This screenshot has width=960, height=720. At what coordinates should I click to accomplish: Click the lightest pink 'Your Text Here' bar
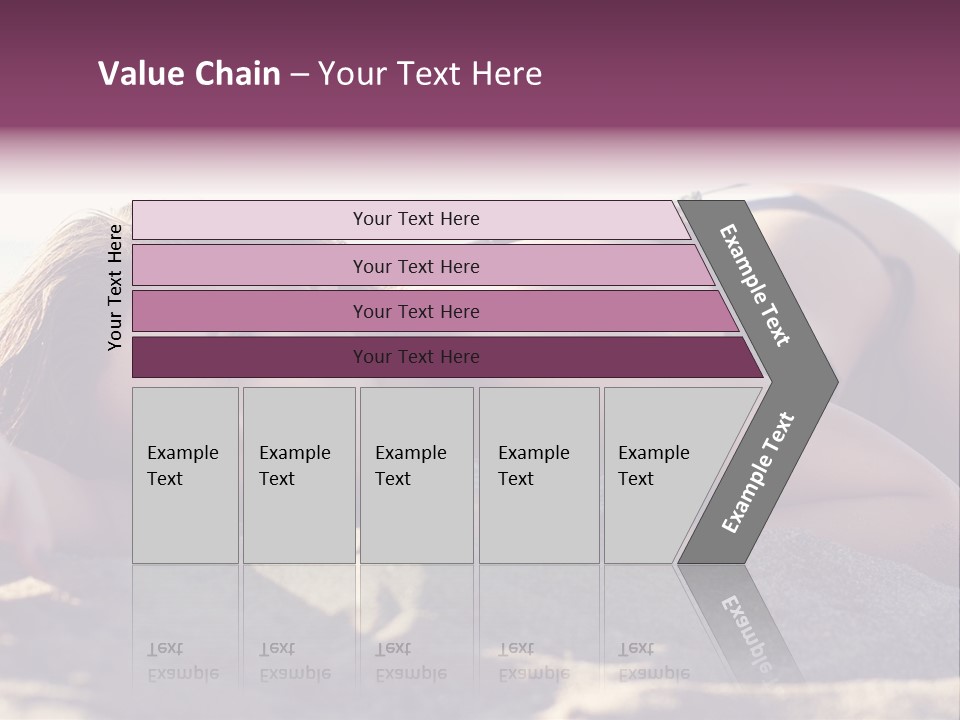[411, 220]
